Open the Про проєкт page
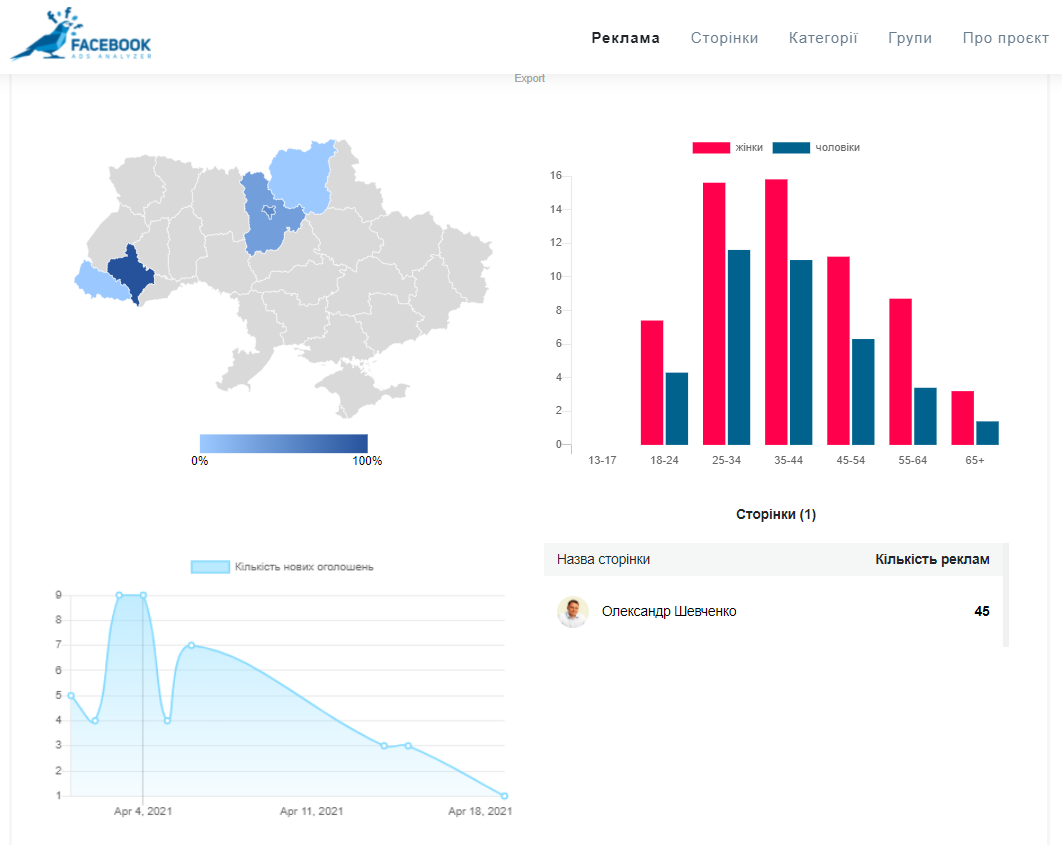 (1005, 38)
